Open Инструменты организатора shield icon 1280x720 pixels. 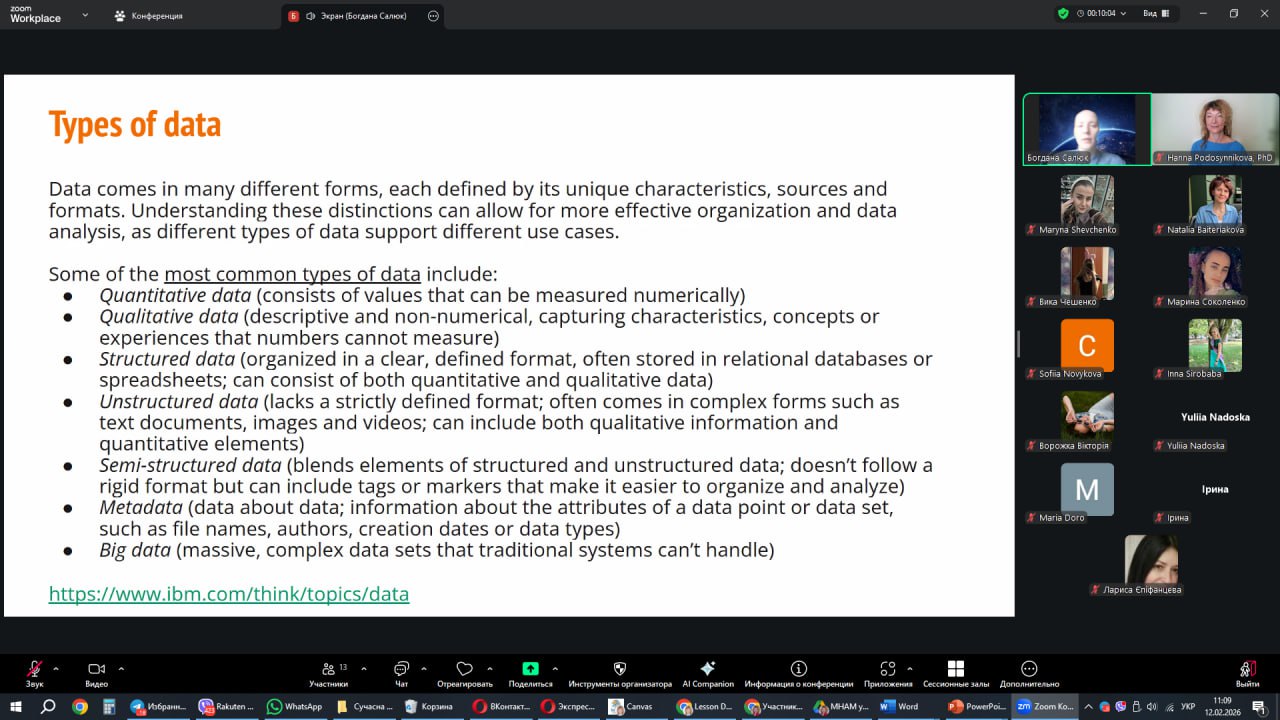(619, 670)
